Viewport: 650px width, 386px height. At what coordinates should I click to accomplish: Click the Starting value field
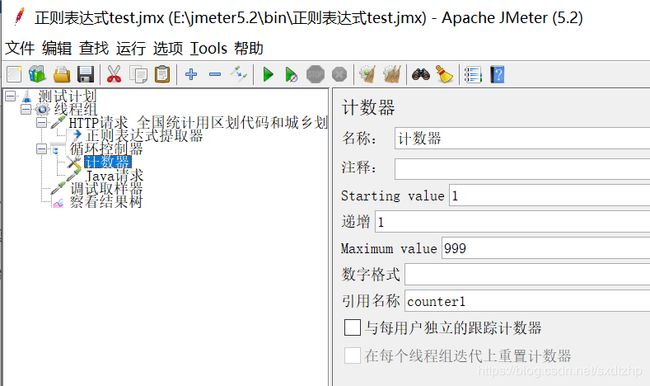[x=550, y=195]
